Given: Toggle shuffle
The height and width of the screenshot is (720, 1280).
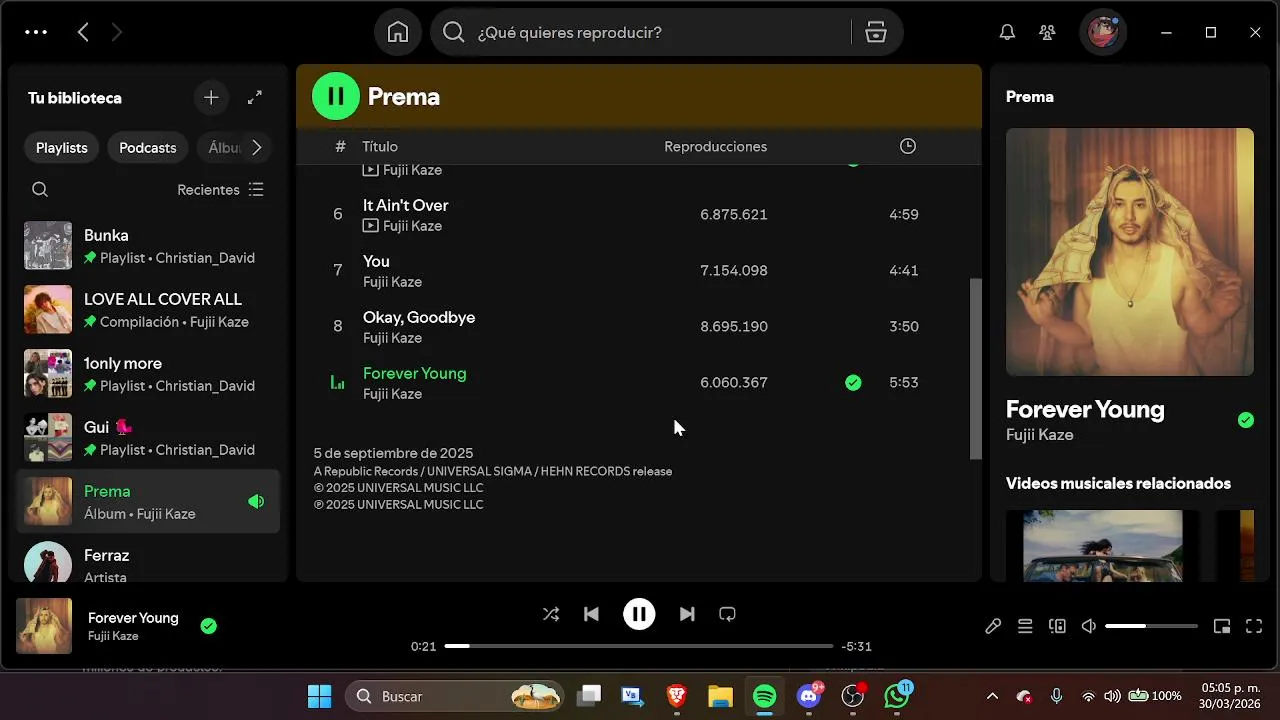Looking at the screenshot, I should coord(551,614).
